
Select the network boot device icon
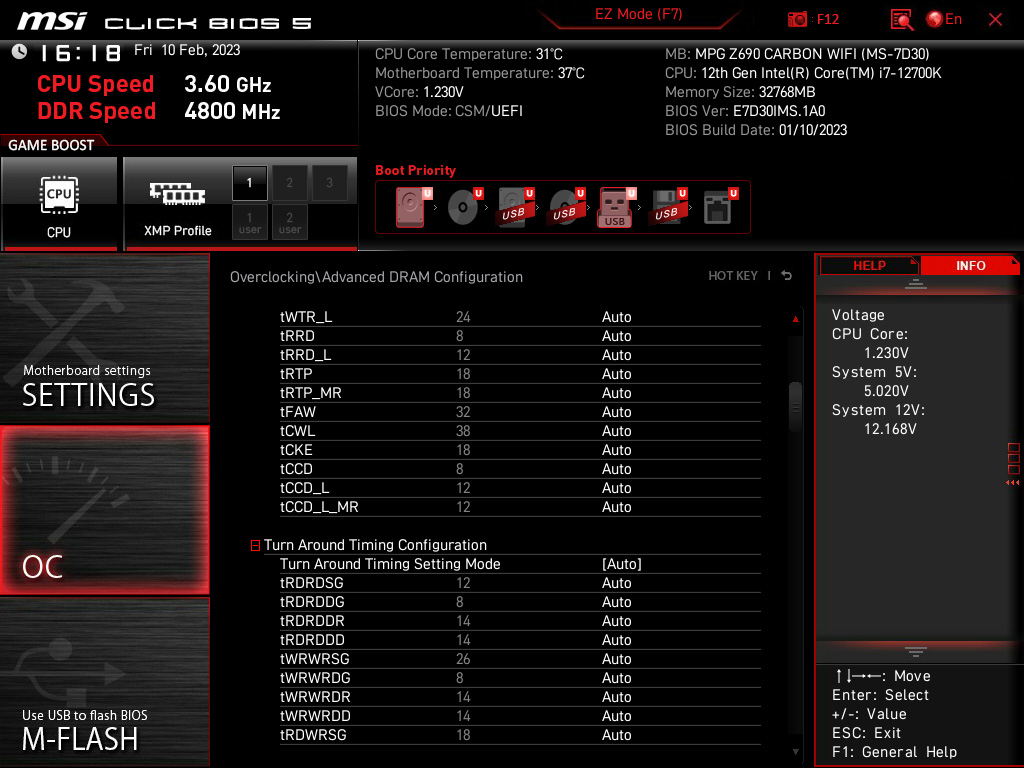pos(720,207)
